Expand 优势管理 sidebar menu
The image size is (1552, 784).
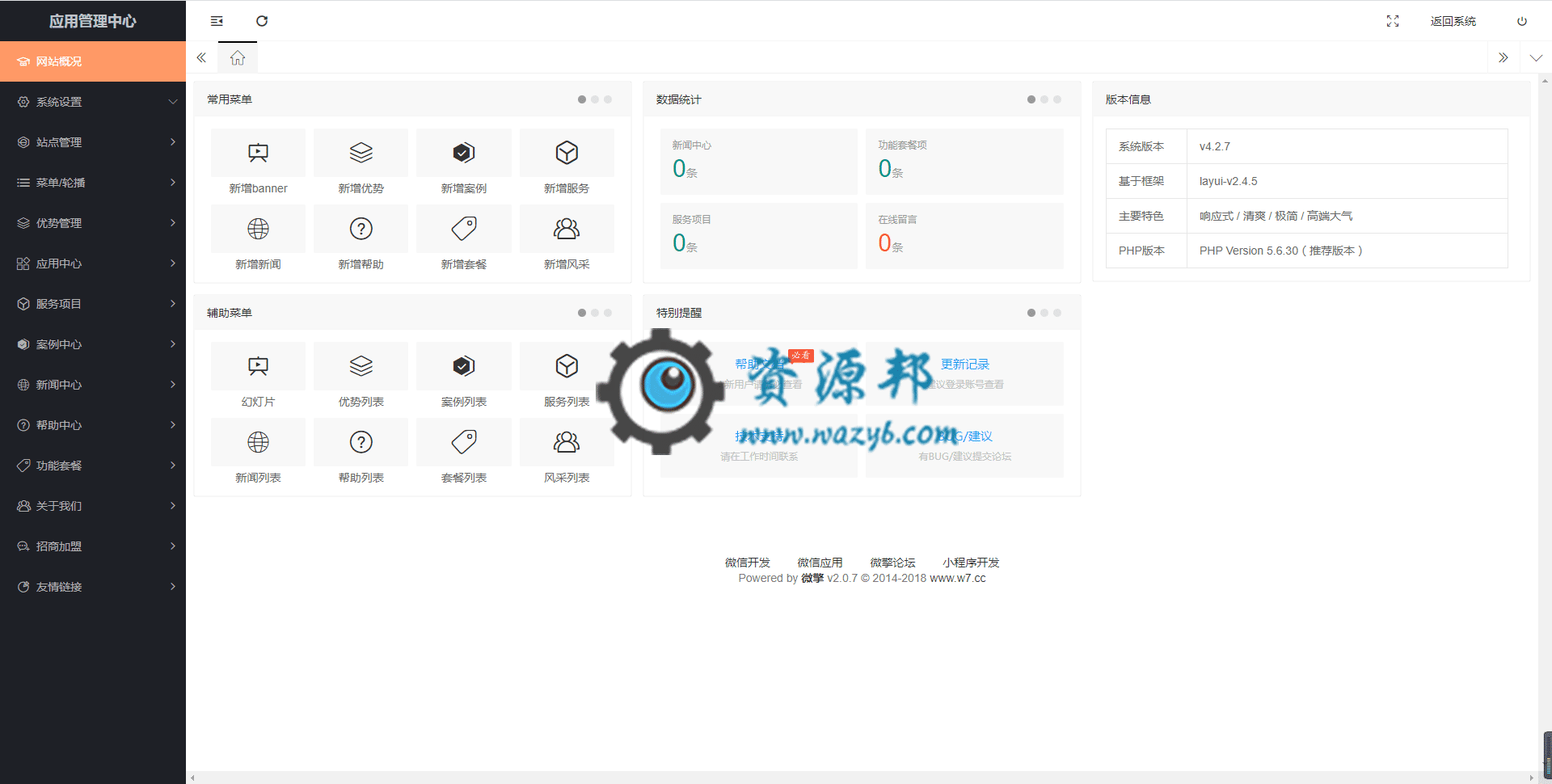[93, 223]
